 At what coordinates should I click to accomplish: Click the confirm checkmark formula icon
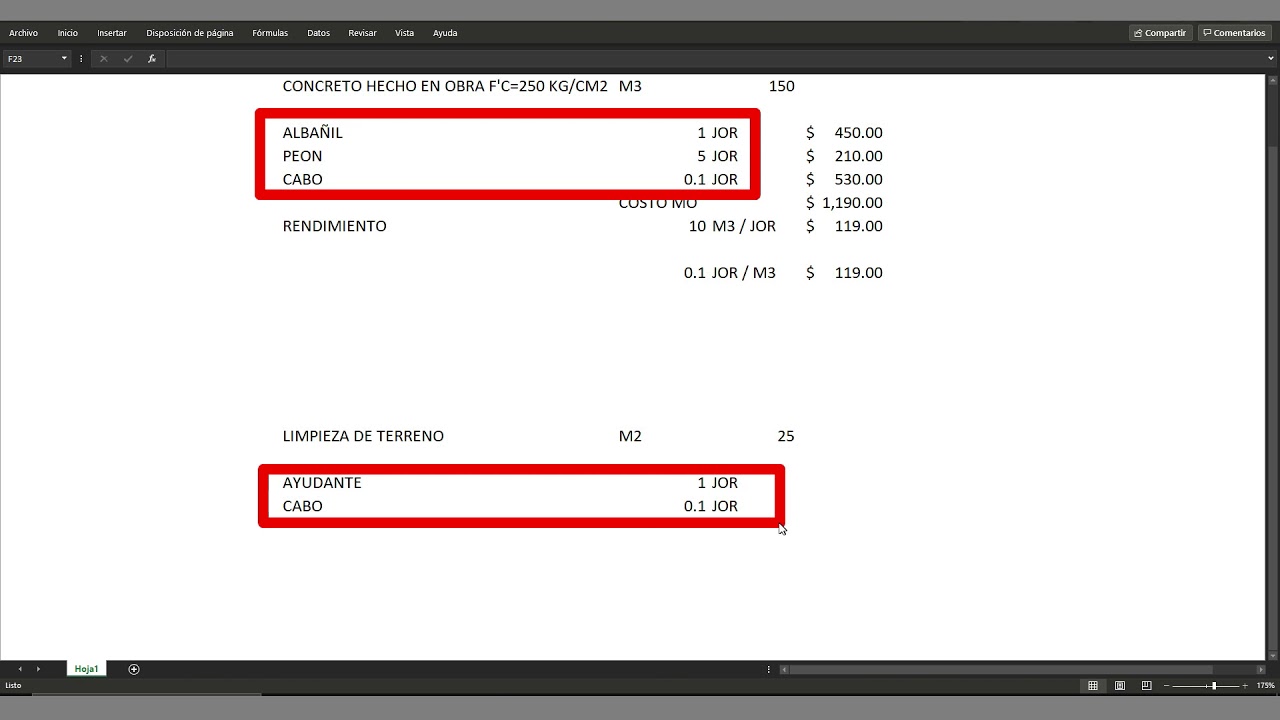click(x=128, y=59)
